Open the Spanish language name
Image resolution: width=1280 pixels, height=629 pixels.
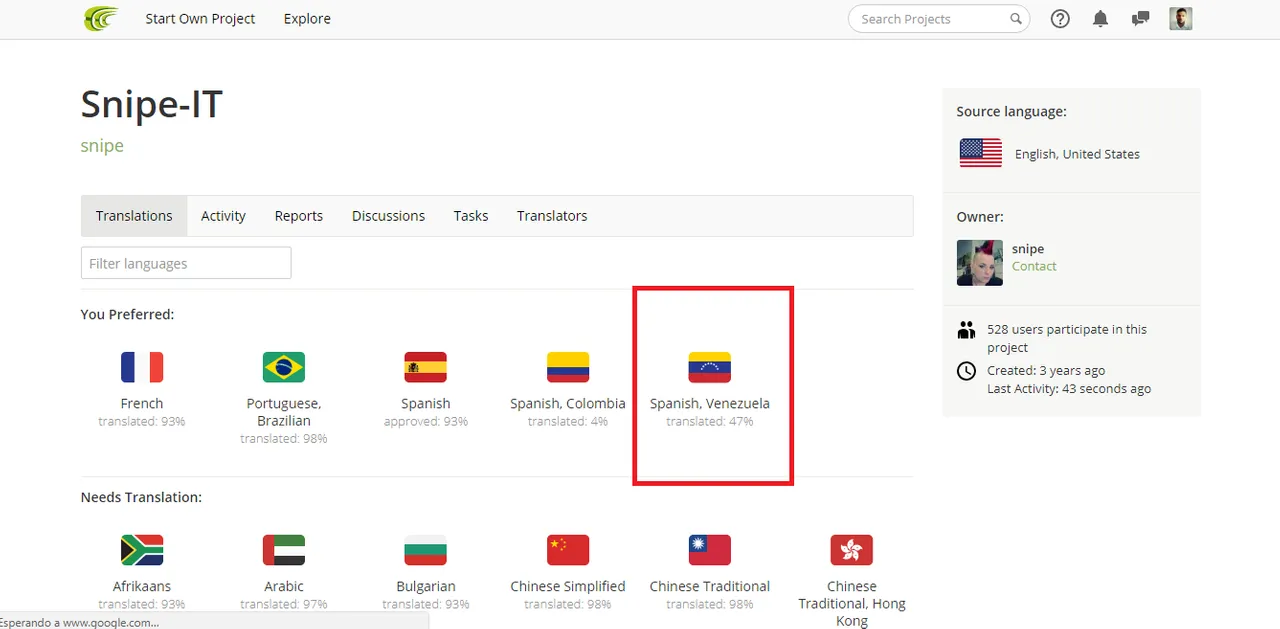[426, 404]
